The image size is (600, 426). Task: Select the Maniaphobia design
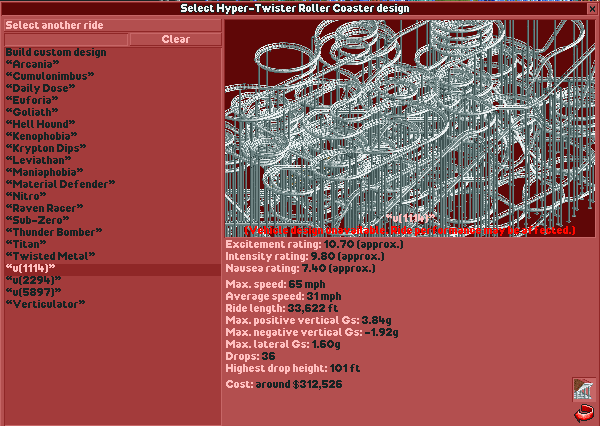click(112, 172)
